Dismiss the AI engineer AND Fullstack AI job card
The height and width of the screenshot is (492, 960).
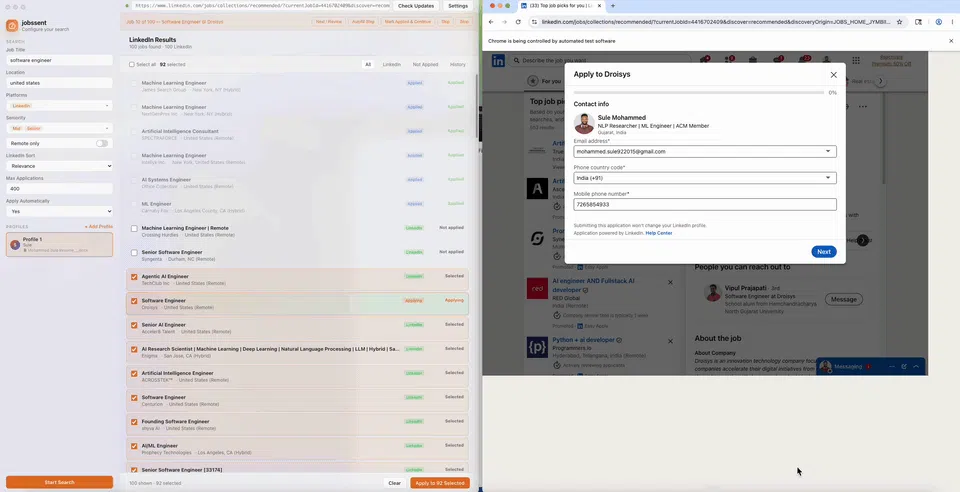pos(670,282)
